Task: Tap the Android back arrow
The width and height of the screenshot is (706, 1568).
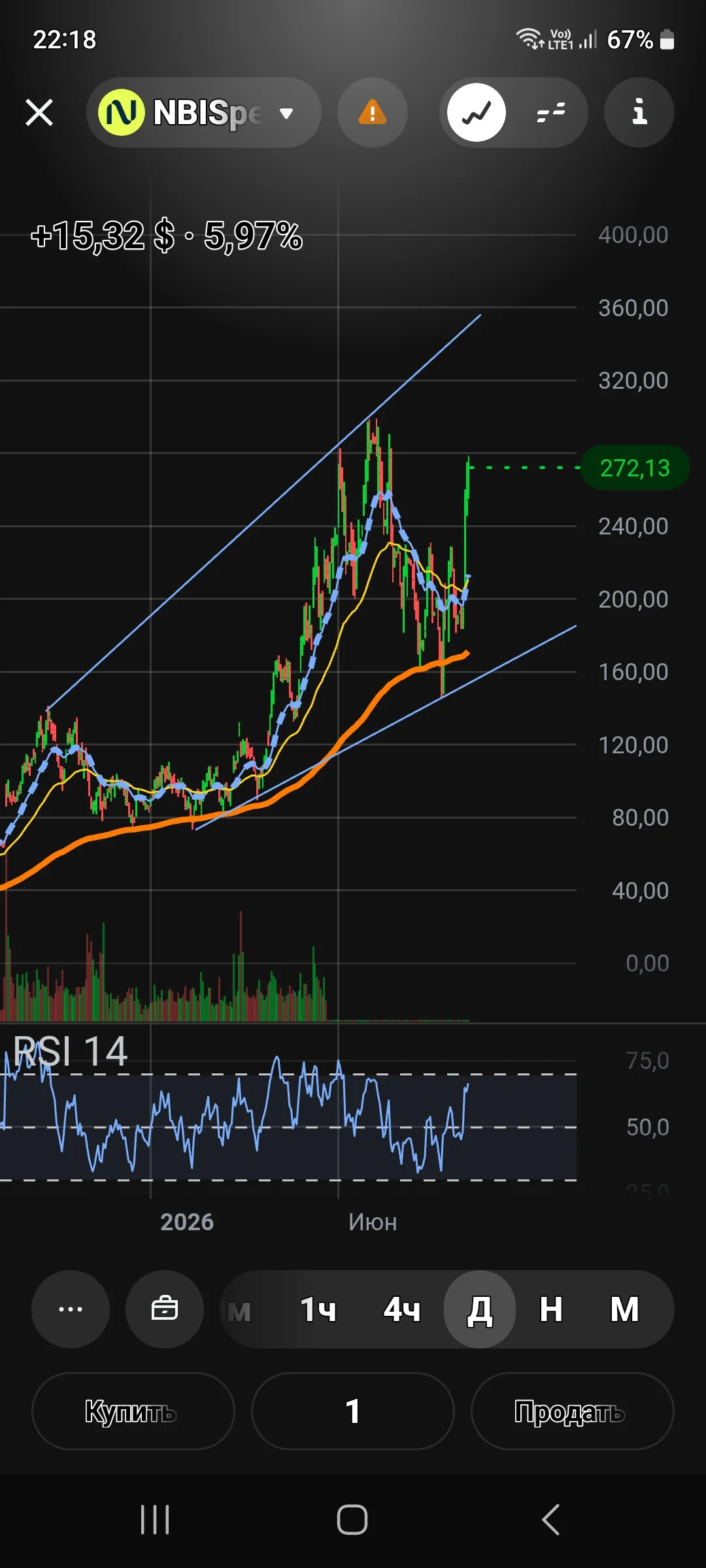Action: click(x=550, y=1520)
